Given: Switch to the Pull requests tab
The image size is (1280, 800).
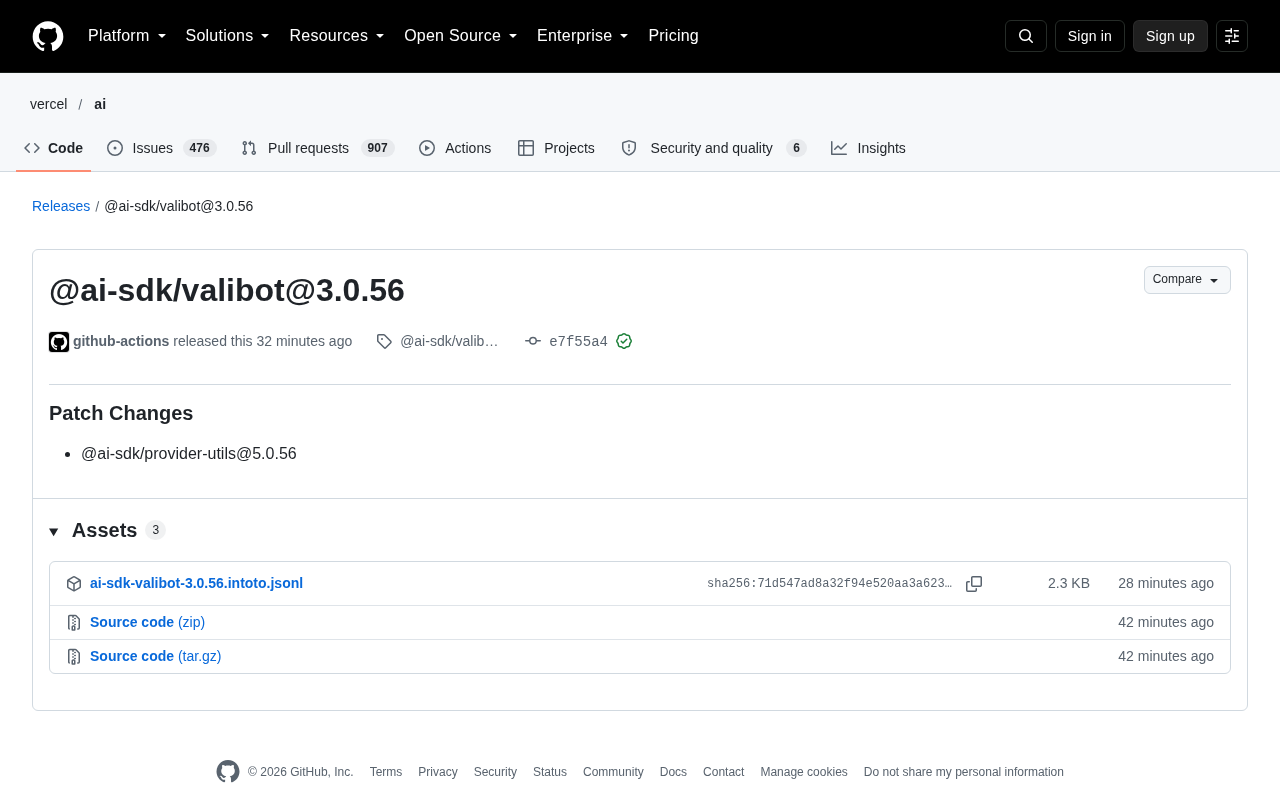Looking at the screenshot, I should (318, 148).
